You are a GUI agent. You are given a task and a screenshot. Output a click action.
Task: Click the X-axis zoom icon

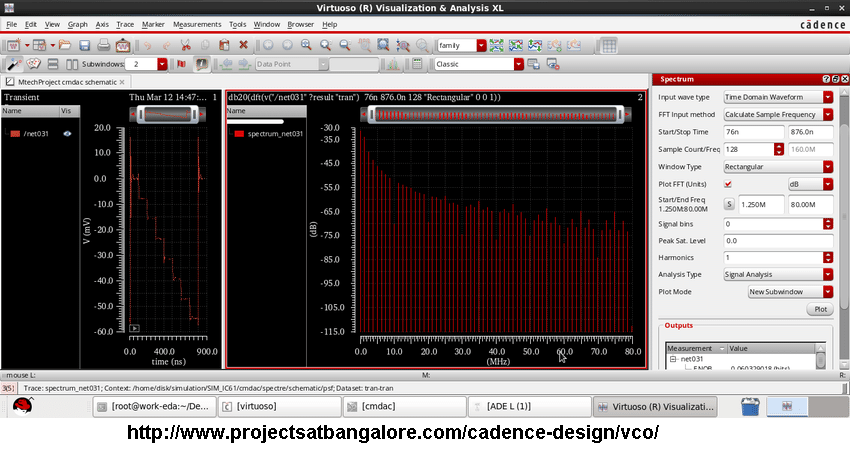pyautogui.click(x=364, y=45)
